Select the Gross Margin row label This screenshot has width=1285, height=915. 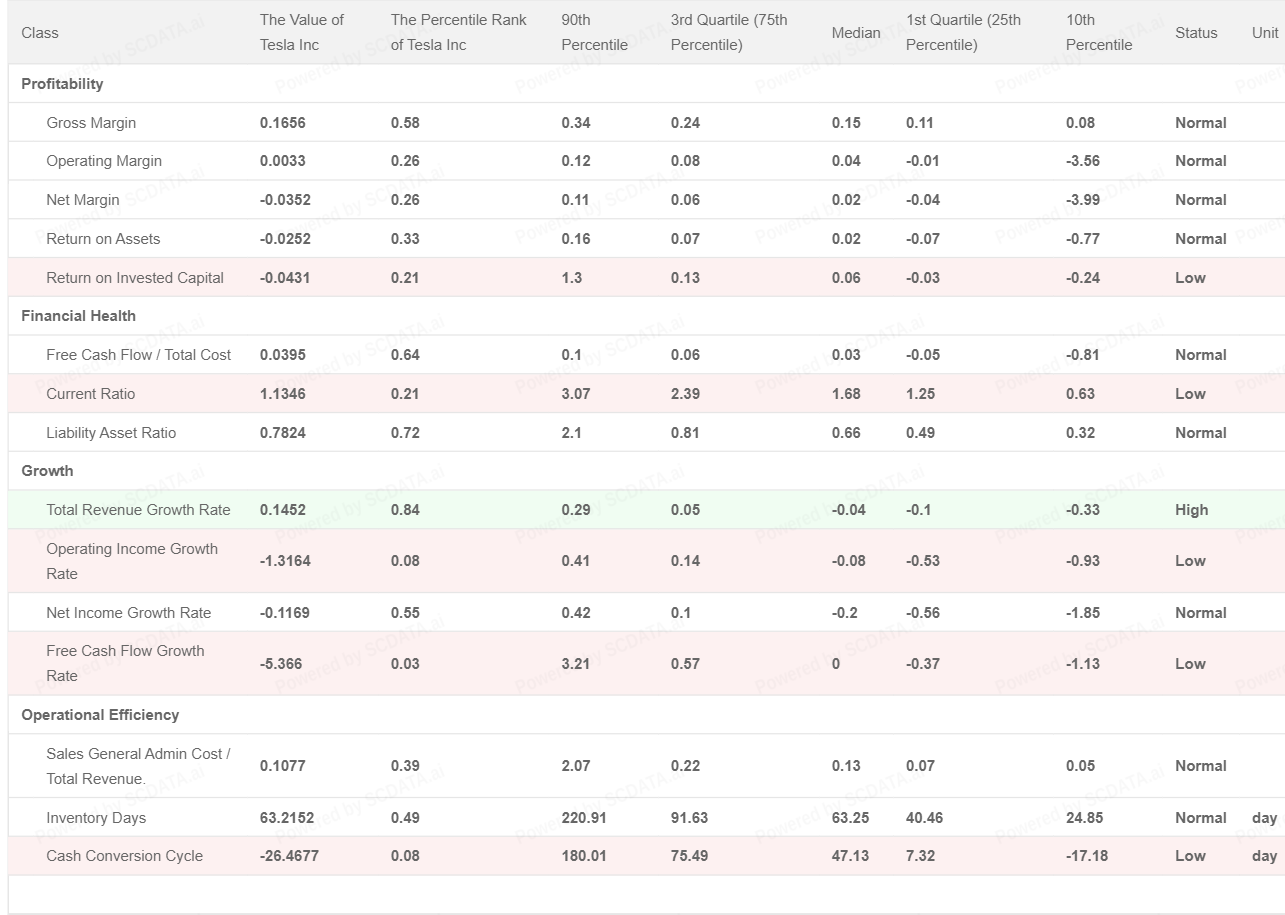click(91, 123)
